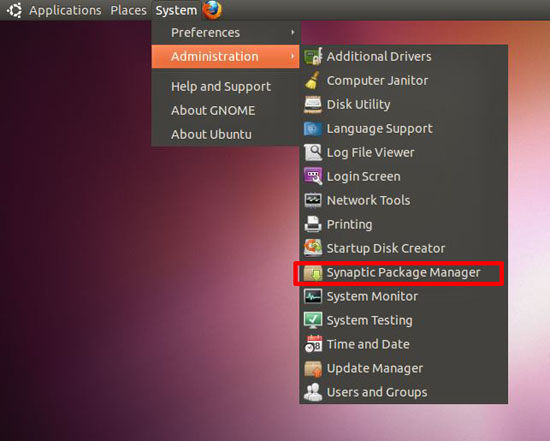Viewport: 550px width, 441px height.
Task: Click the Time and Date calendar icon
Action: [x=313, y=344]
